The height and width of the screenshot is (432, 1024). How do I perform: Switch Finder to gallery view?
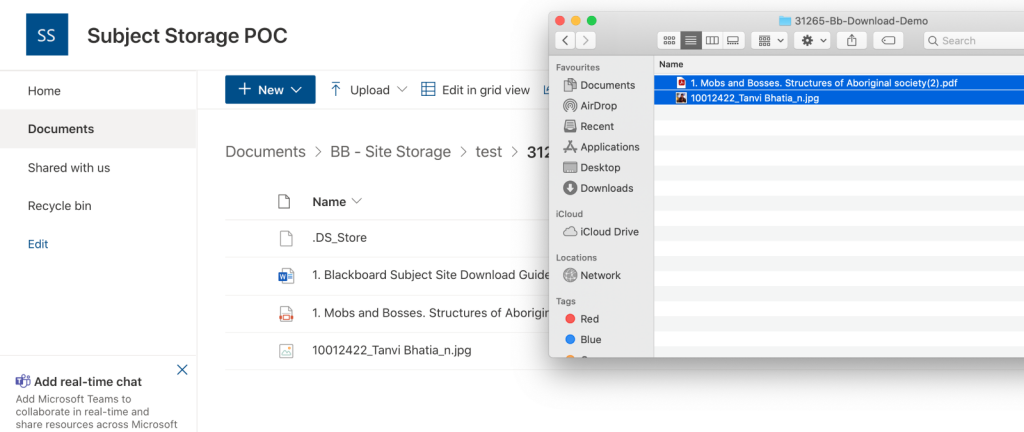click(733, 40)
